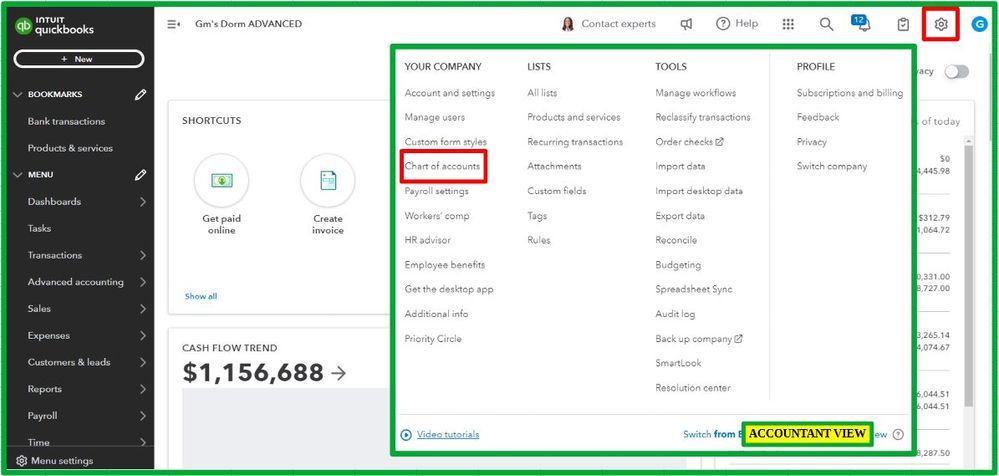Open Bank transactions bookmark
Screen dimensions: 999x476
coord(66,121)
